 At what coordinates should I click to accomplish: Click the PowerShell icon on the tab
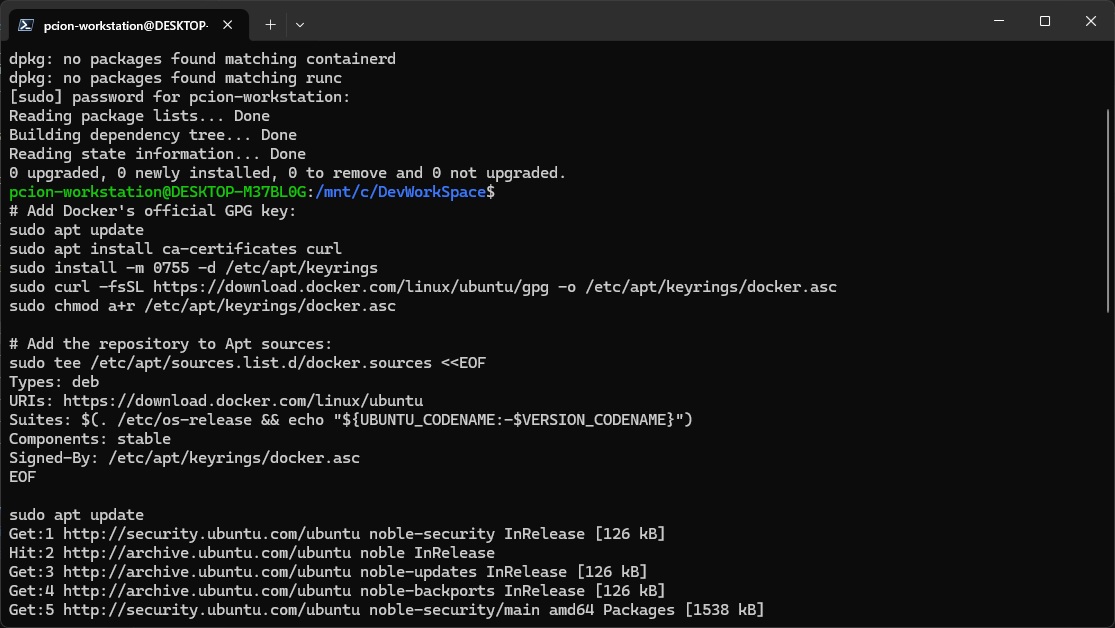26,24
